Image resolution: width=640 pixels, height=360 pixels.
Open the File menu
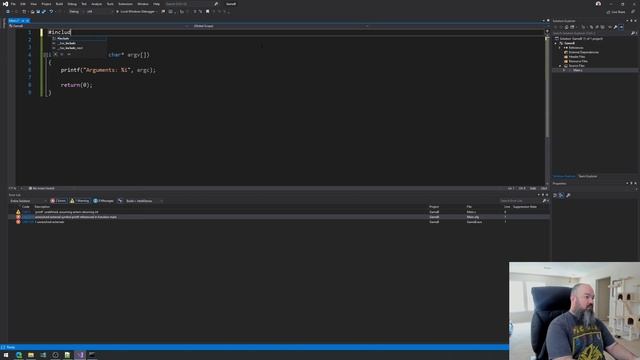tap(13, 4)
